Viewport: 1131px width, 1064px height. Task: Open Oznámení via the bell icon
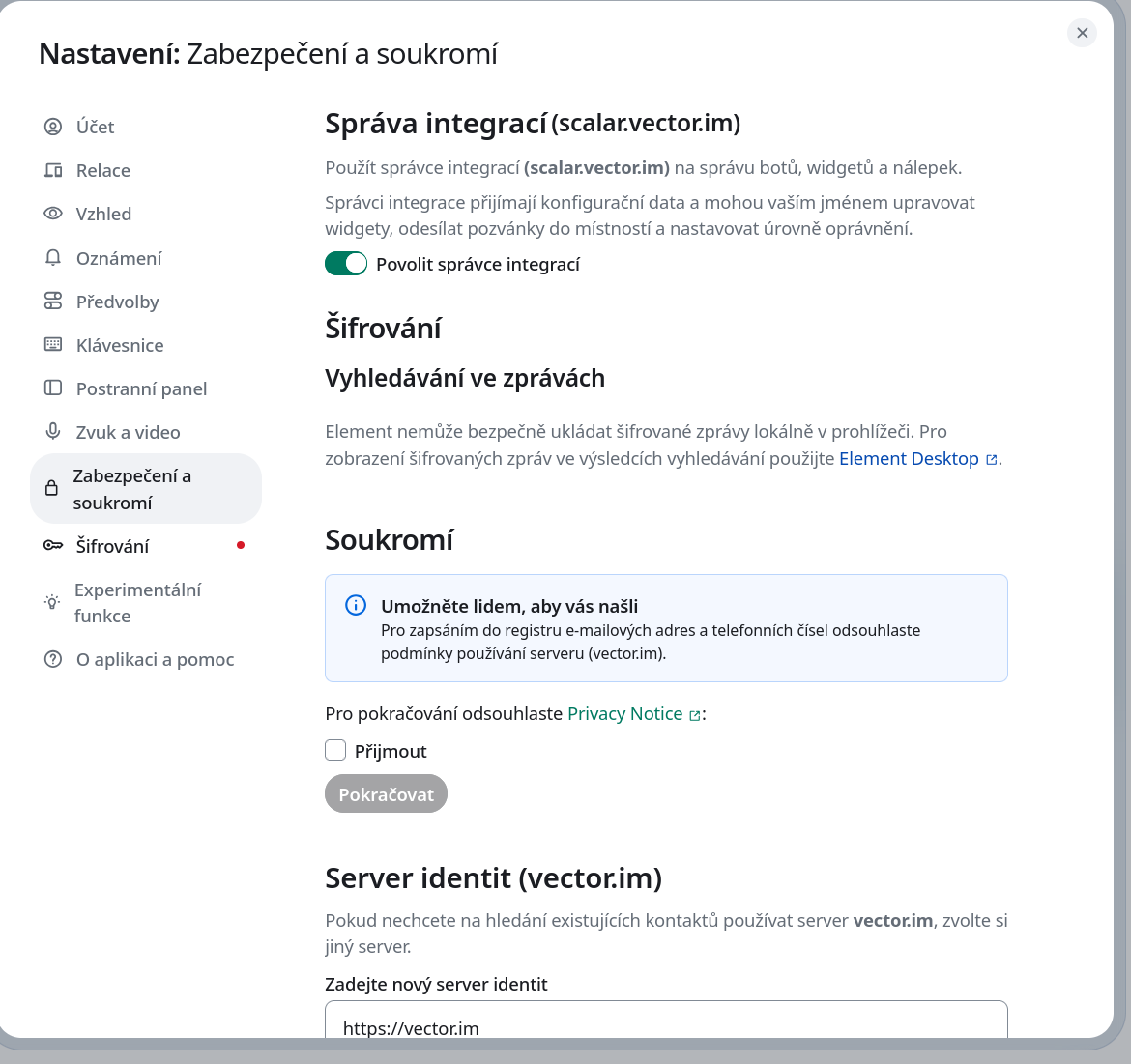click(52, 257)
